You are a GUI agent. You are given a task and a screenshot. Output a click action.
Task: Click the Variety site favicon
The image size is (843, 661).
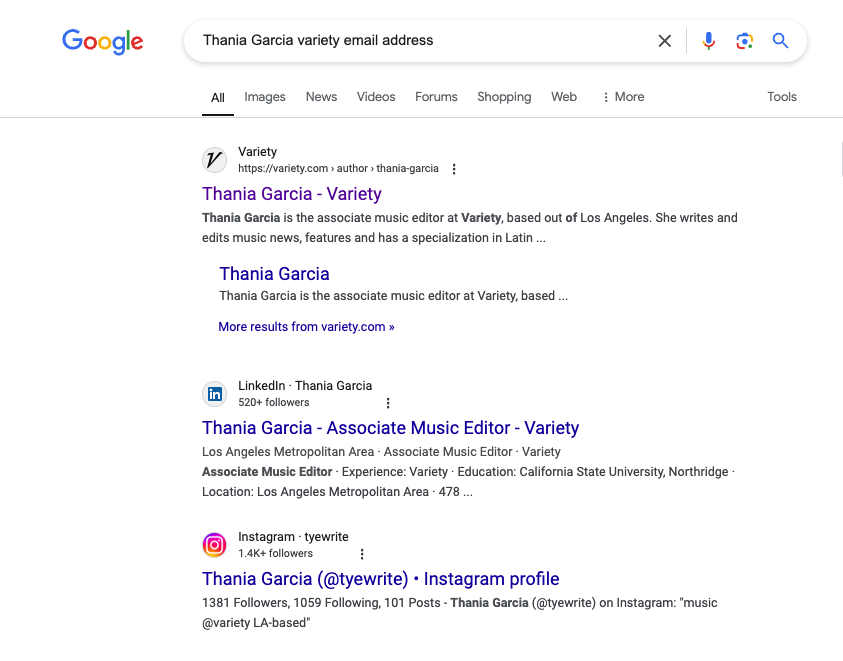click(214, 160)
